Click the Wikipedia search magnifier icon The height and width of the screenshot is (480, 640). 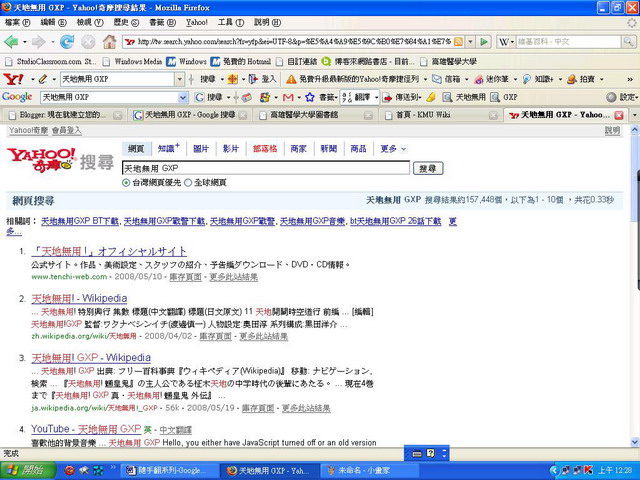click(x=628, y=41)
